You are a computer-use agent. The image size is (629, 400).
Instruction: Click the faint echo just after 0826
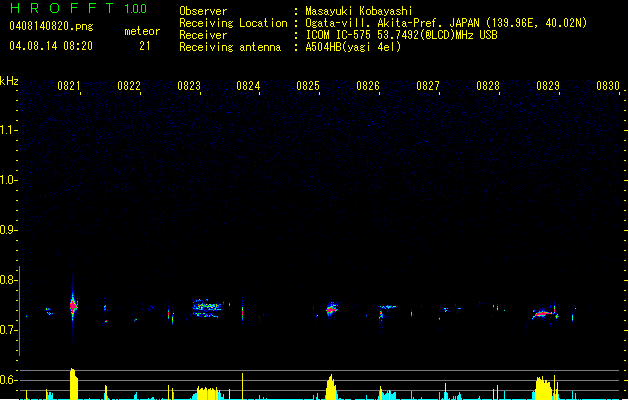(386, 310)
